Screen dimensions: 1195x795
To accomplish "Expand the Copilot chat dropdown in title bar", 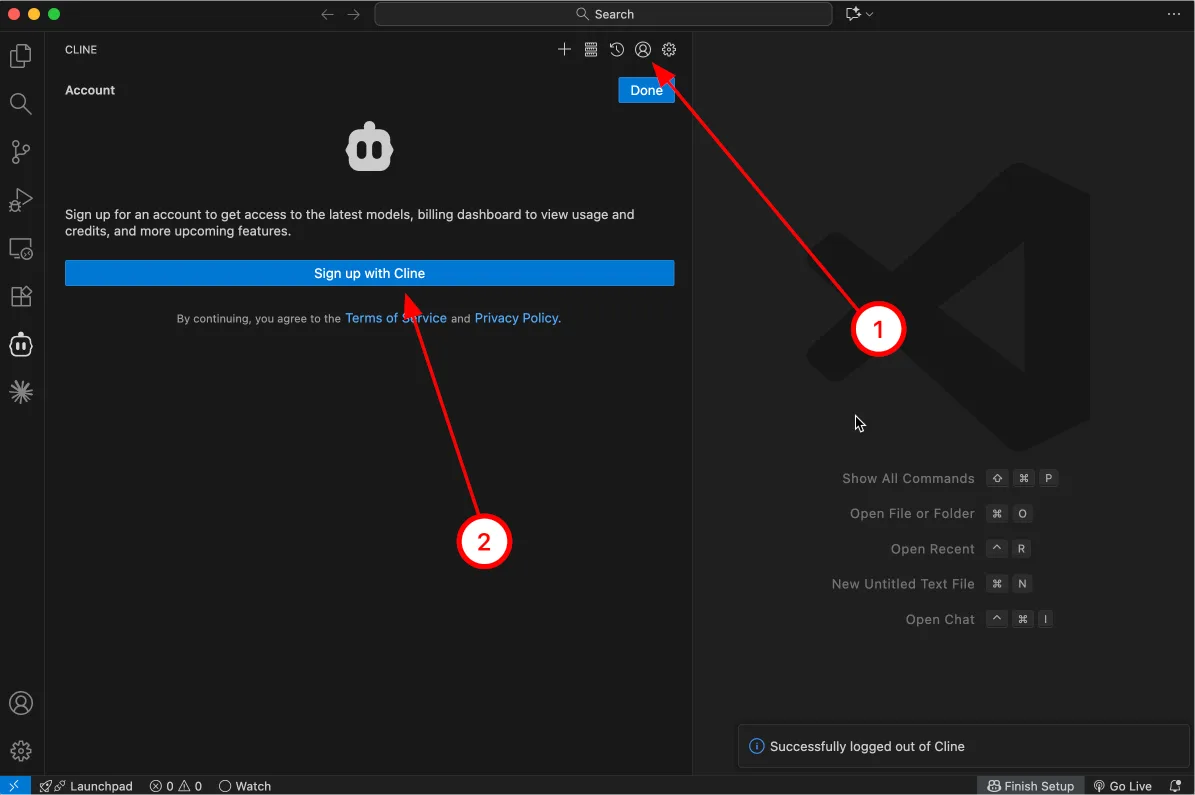I will coord(870,14).
